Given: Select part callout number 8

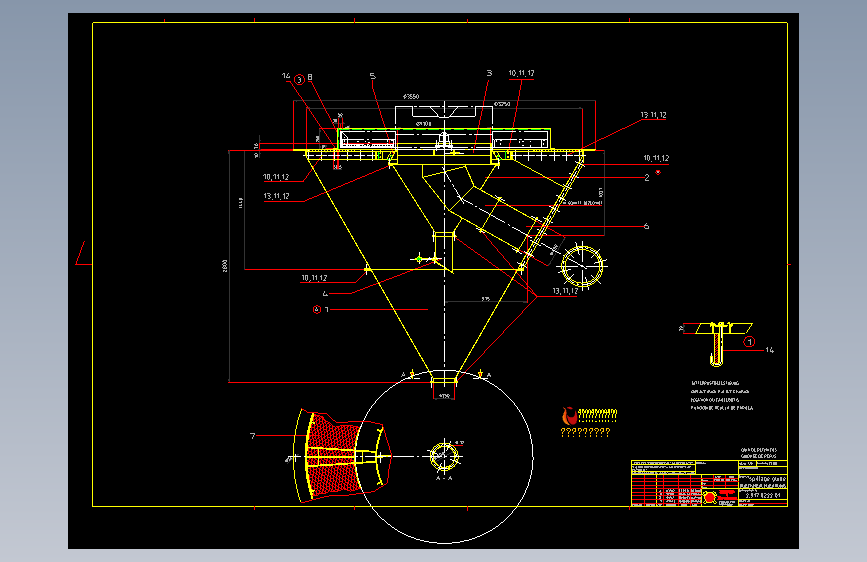Looking at the screenshot, I should (x=310, y=77).
